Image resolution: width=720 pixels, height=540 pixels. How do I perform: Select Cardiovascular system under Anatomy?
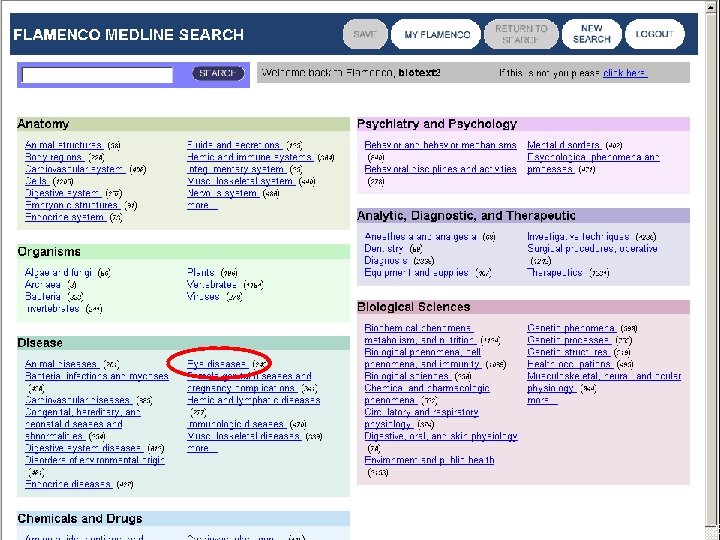coord(75,169)
